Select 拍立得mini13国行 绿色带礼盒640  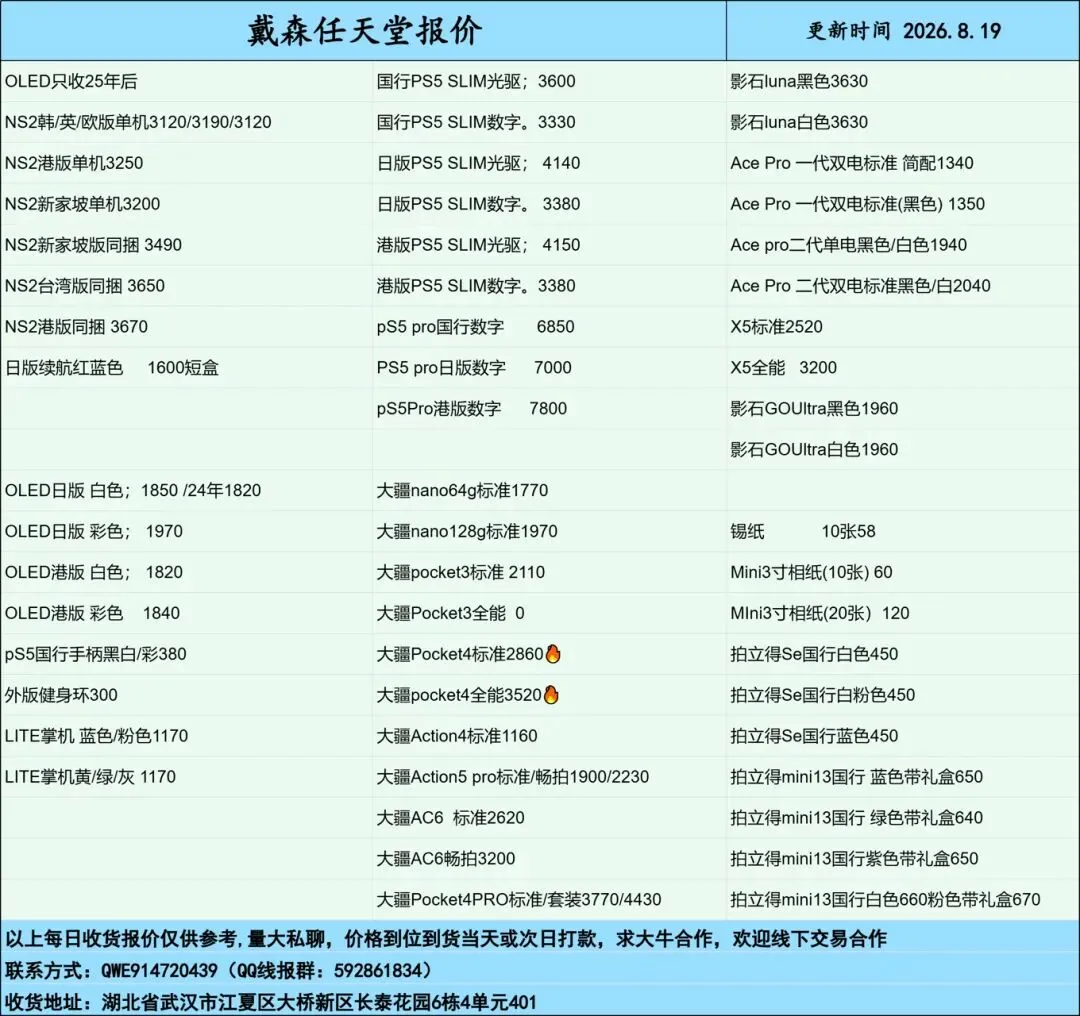tap(857, 818)
